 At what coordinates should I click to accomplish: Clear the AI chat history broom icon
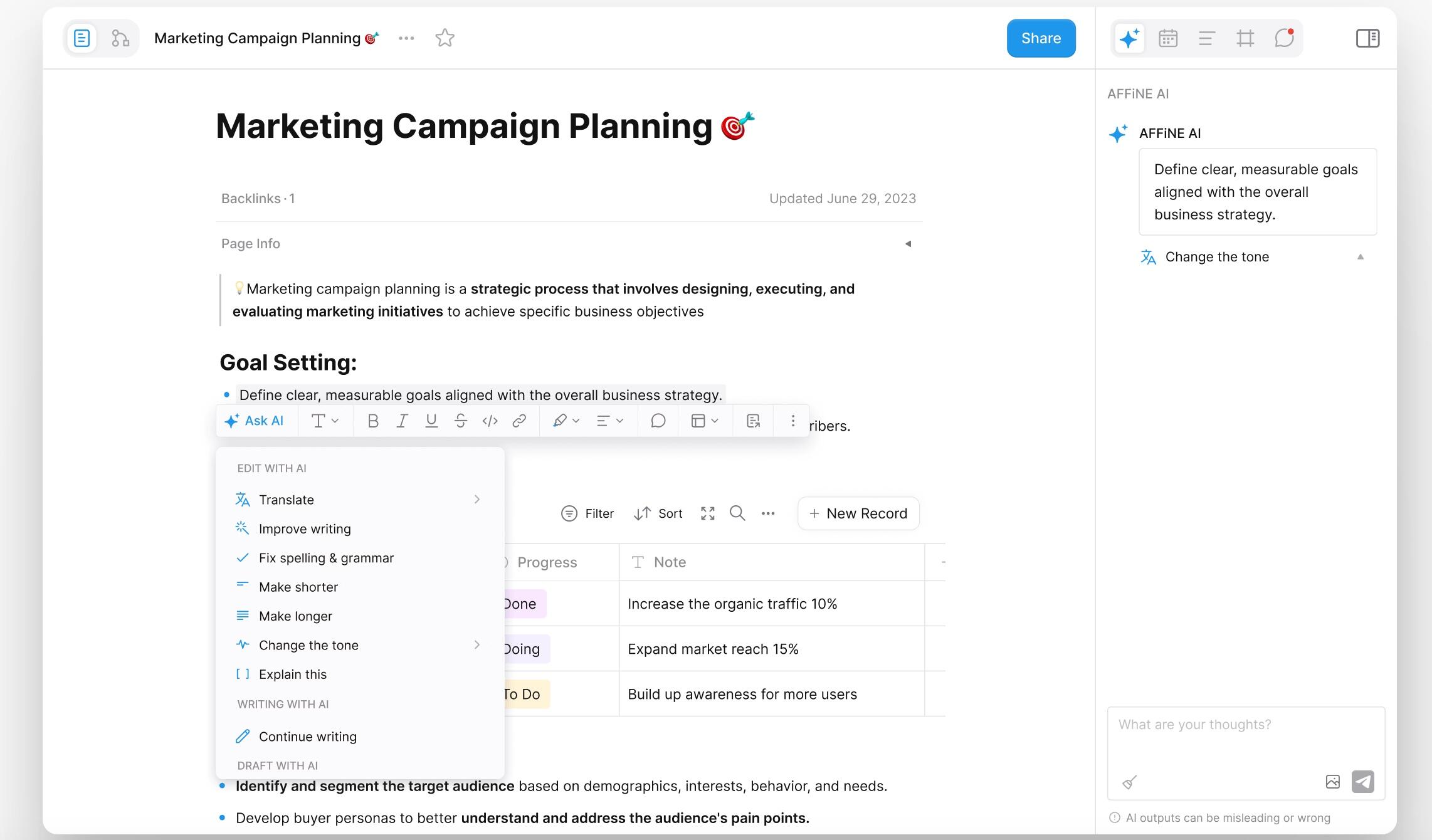coord(1129,782)
